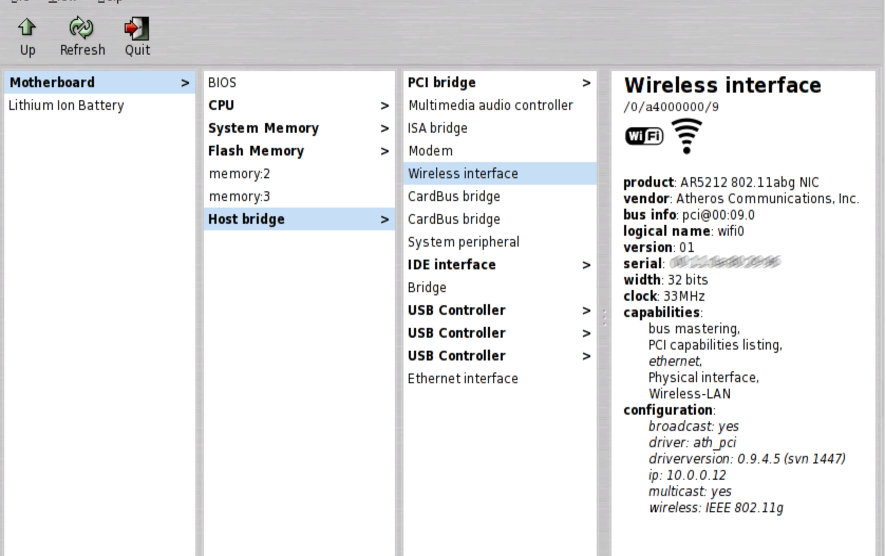Click the Up arrow icon
This screenshot has width=886, height=556.
[27, 27]
